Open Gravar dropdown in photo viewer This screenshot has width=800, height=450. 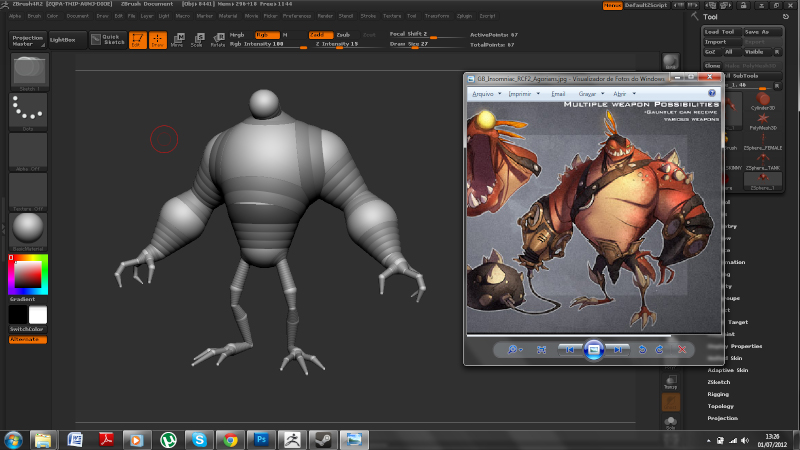(x=591, y=94)
